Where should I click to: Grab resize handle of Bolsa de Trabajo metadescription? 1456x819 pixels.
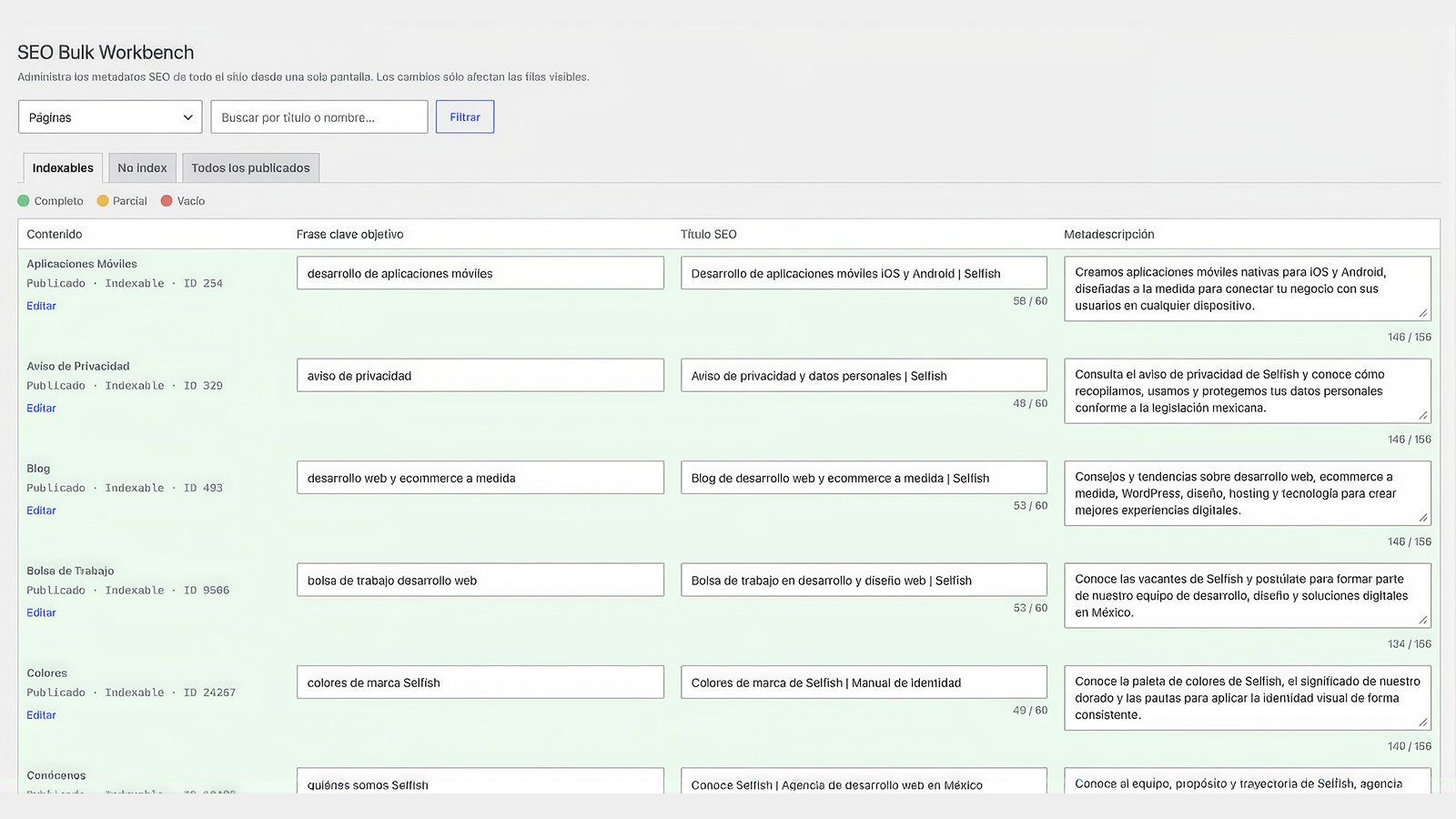point(1423,621)
